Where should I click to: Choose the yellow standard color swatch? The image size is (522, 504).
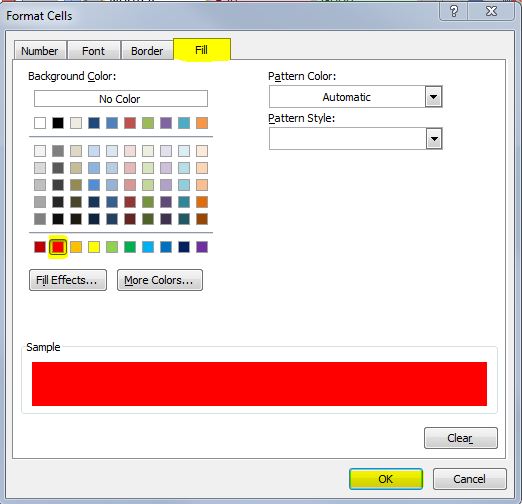click(x=94, y=247)
